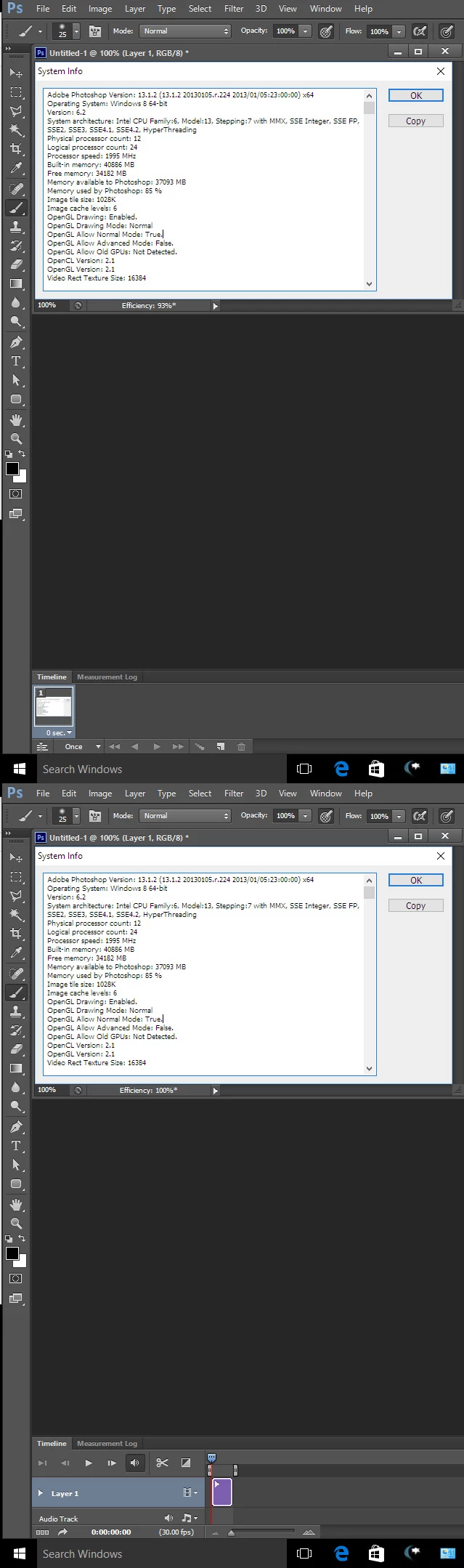
Task: Select the Hand tool in the 93% efficiency window
Action: coord(15,420)
